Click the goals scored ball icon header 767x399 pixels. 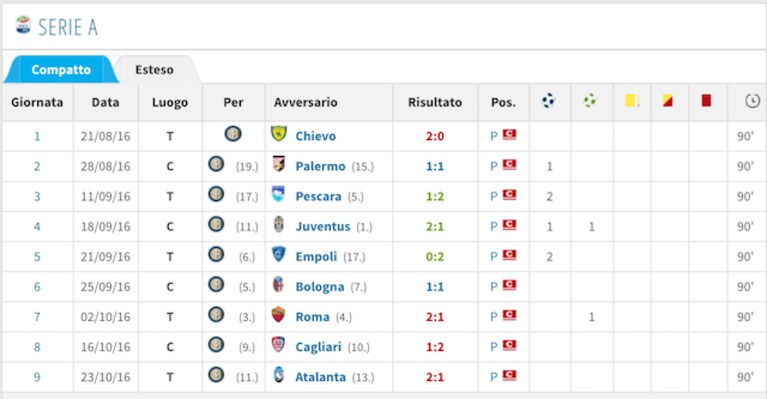[548, 101]
